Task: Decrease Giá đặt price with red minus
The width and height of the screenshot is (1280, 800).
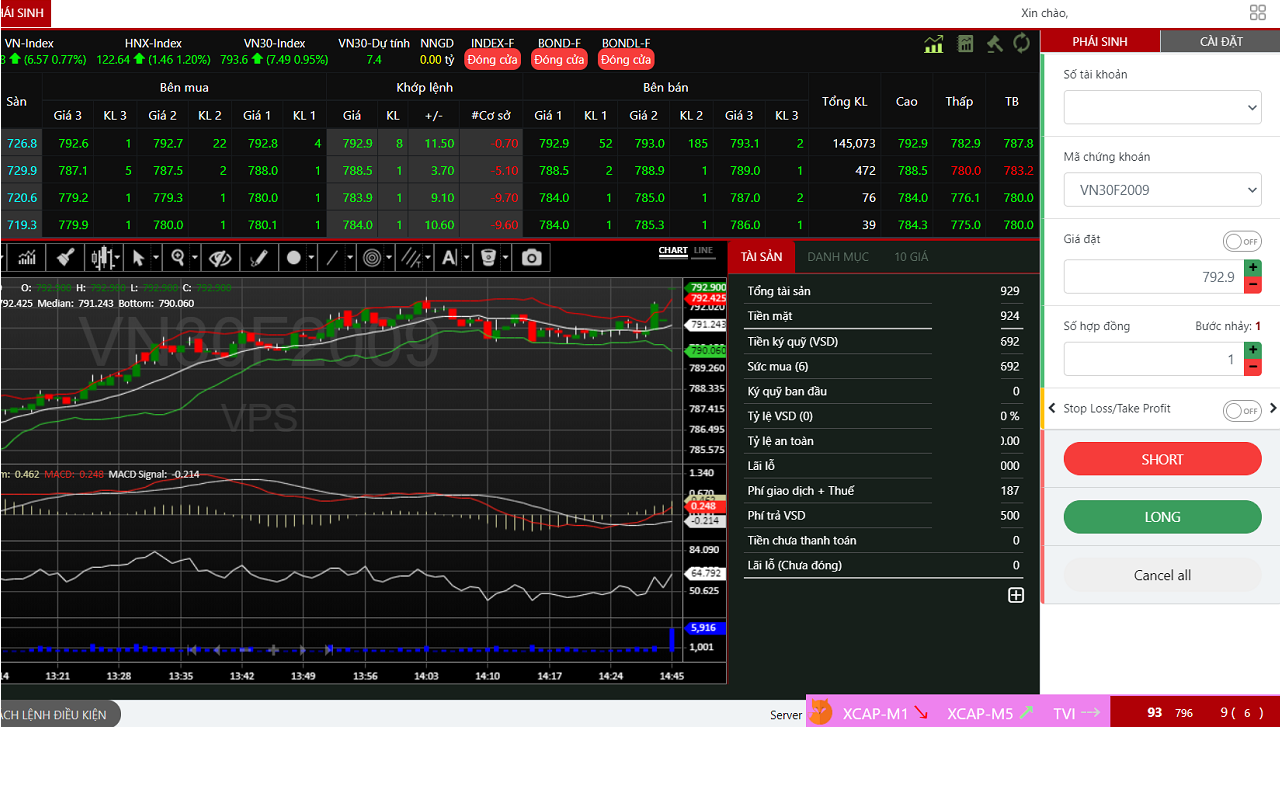Action: tap(1252, 285)
